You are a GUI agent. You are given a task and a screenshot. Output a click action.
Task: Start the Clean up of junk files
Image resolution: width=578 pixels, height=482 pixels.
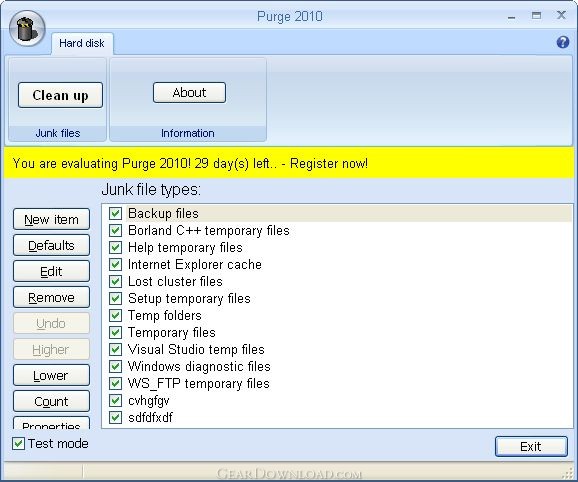pyautogui.click(x=60, y=95)
